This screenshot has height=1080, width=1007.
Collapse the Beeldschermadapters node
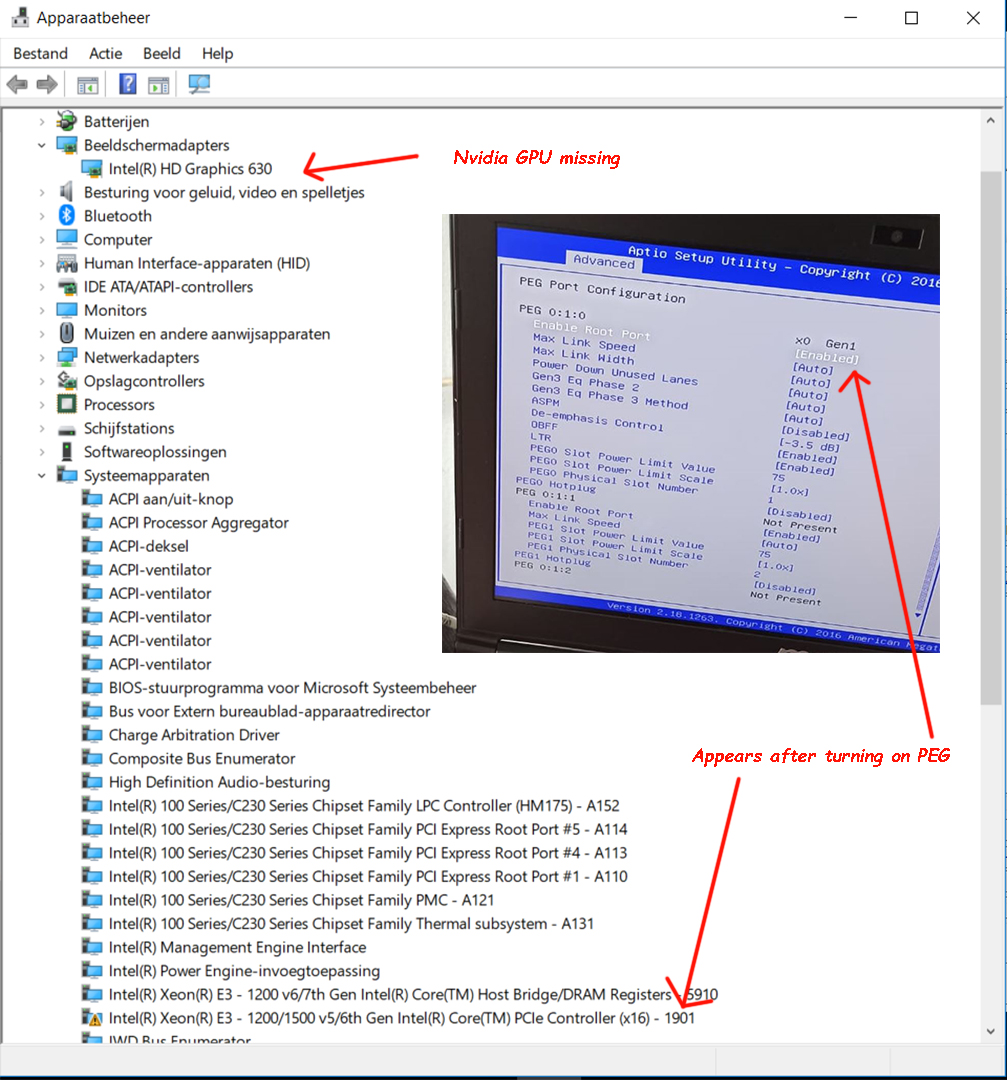pyautogui.click(x=42, y=145)
